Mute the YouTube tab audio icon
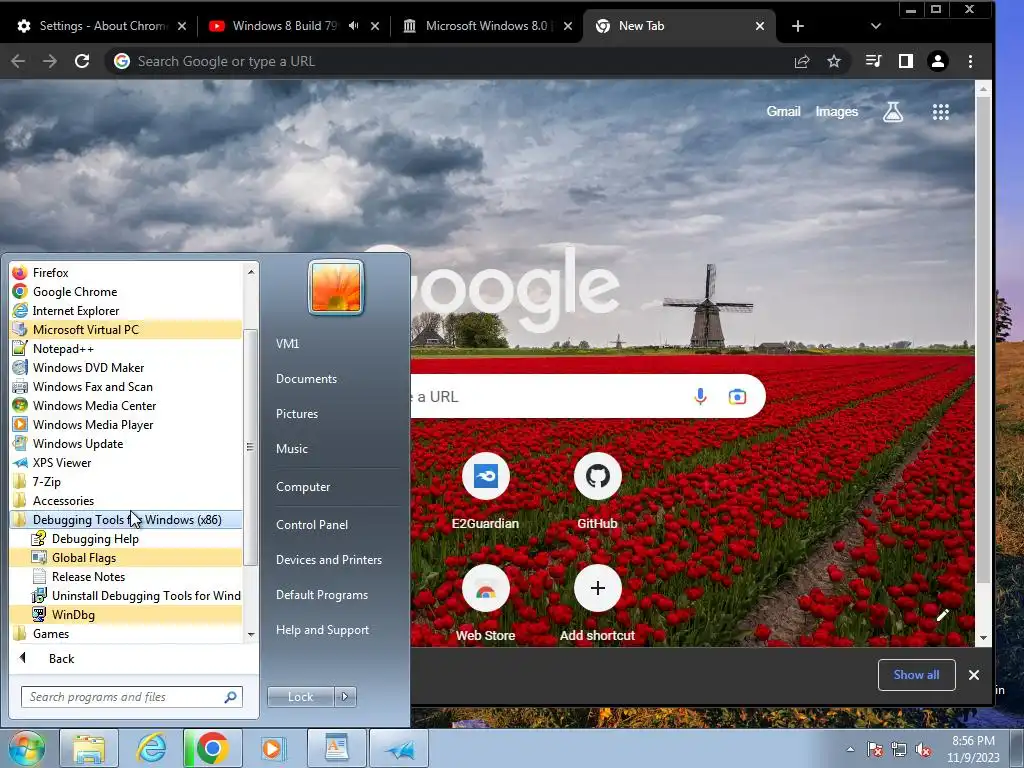 [353, 26]
